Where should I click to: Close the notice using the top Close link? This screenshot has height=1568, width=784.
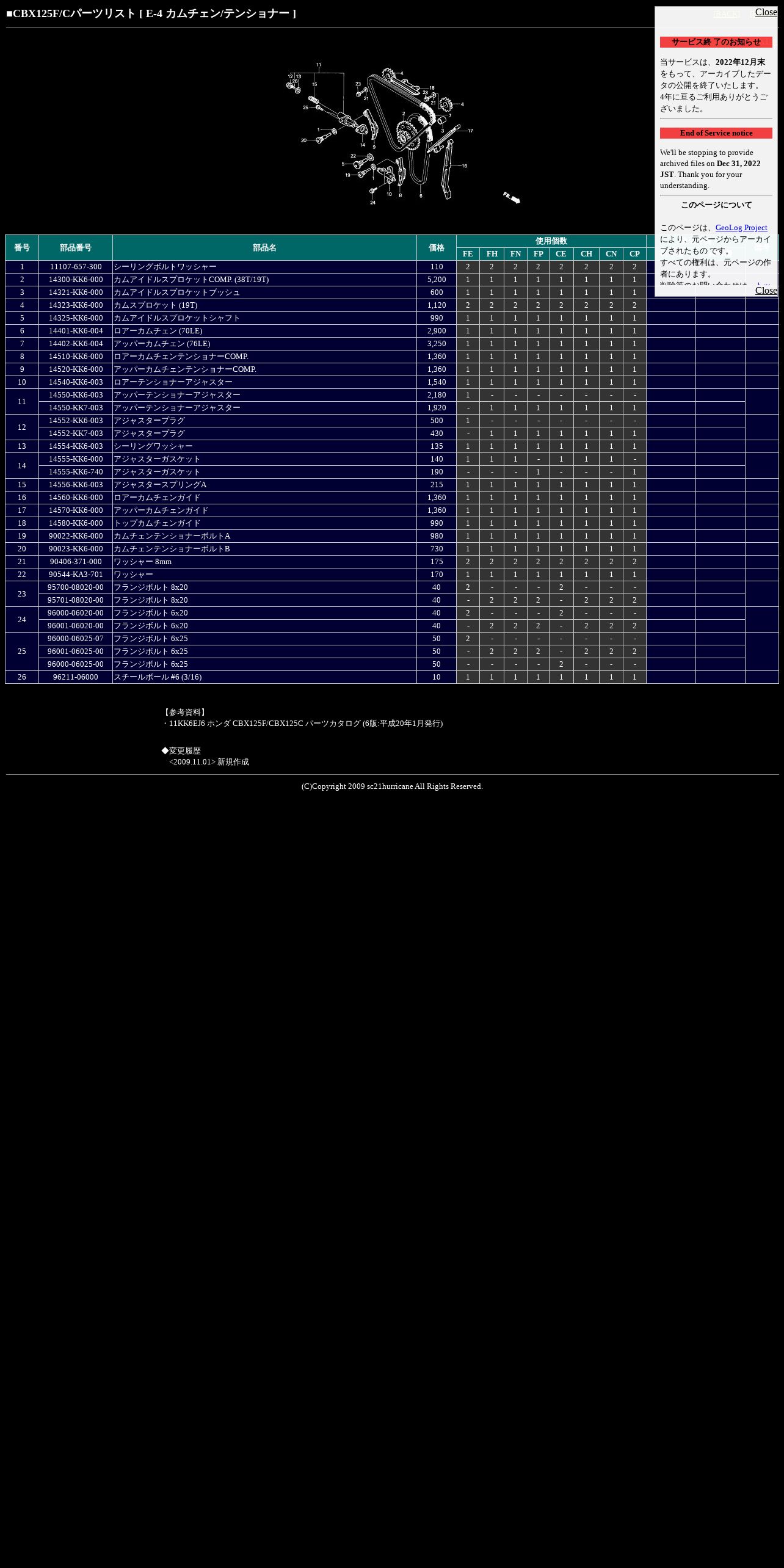tap(766, 12)
